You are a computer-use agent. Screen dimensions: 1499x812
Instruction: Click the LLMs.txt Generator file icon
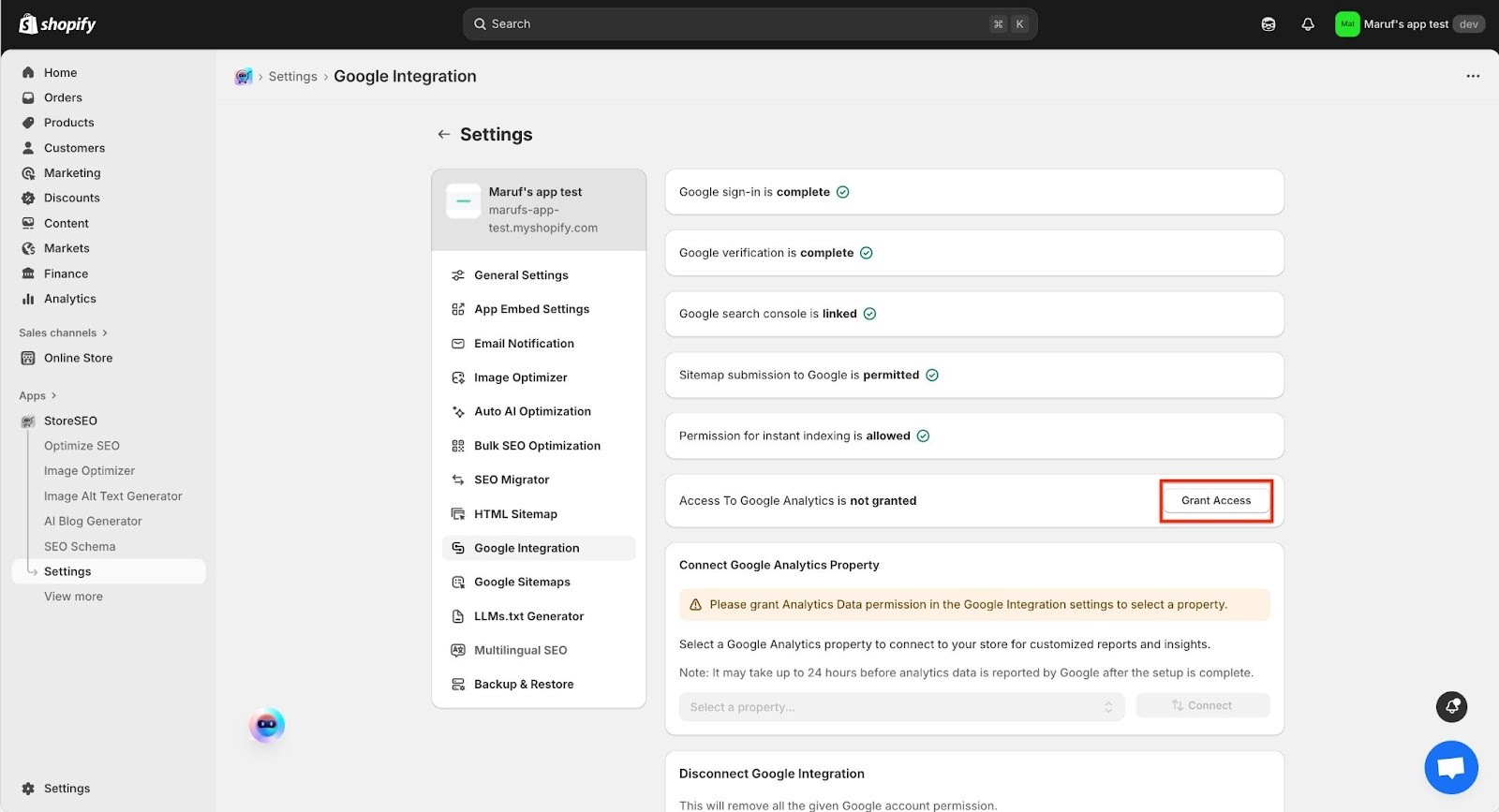[458, 616]
